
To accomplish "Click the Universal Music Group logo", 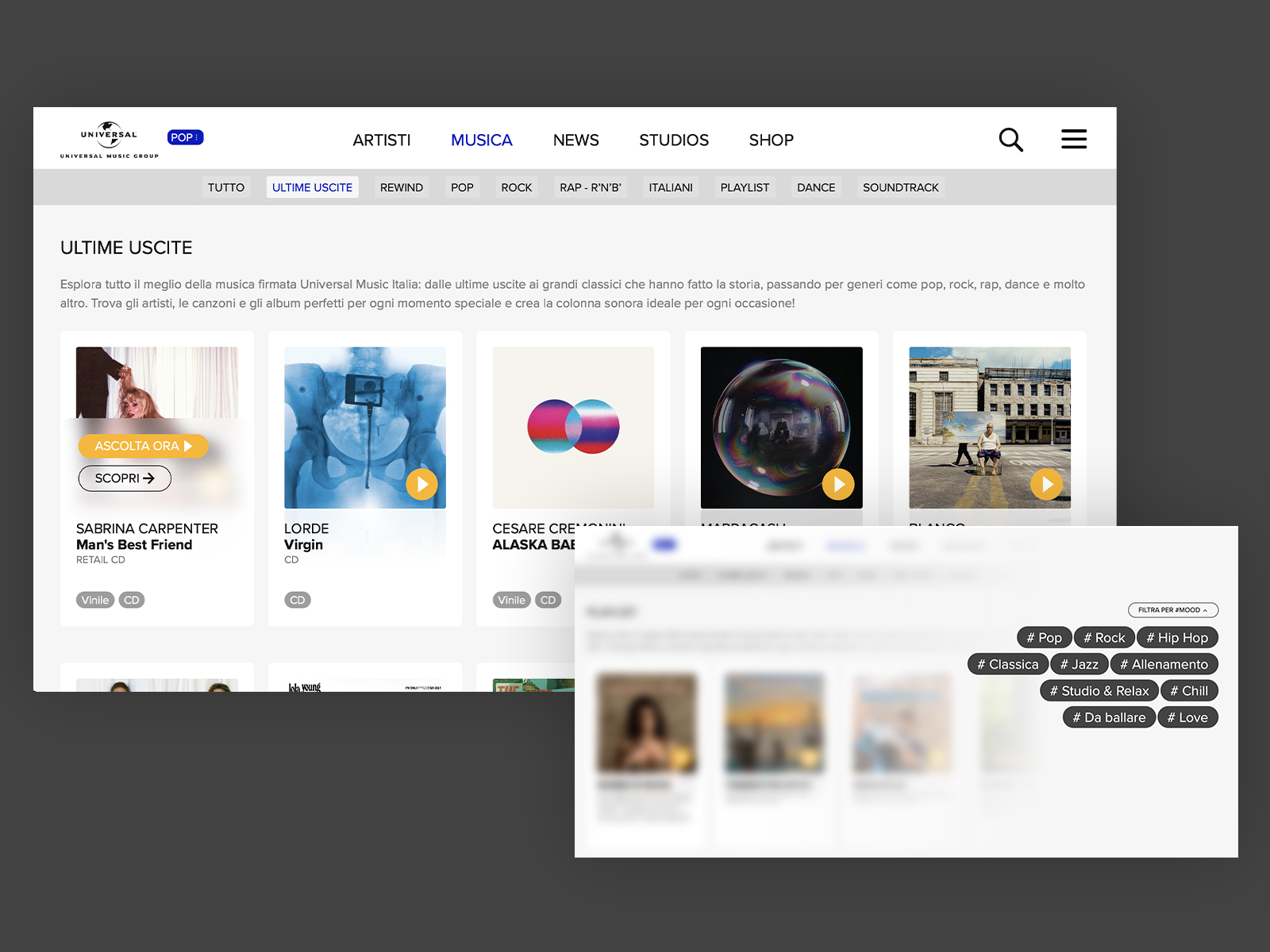I will [110, 140].
